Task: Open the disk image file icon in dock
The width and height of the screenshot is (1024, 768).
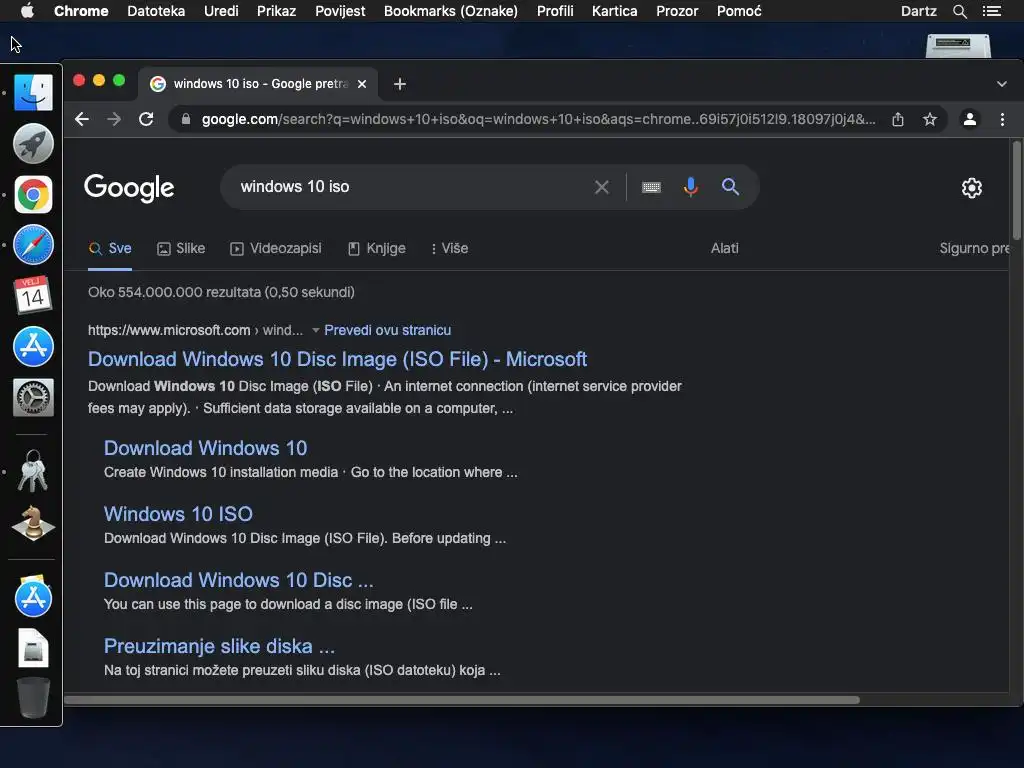Action: [x=33, y=648]
